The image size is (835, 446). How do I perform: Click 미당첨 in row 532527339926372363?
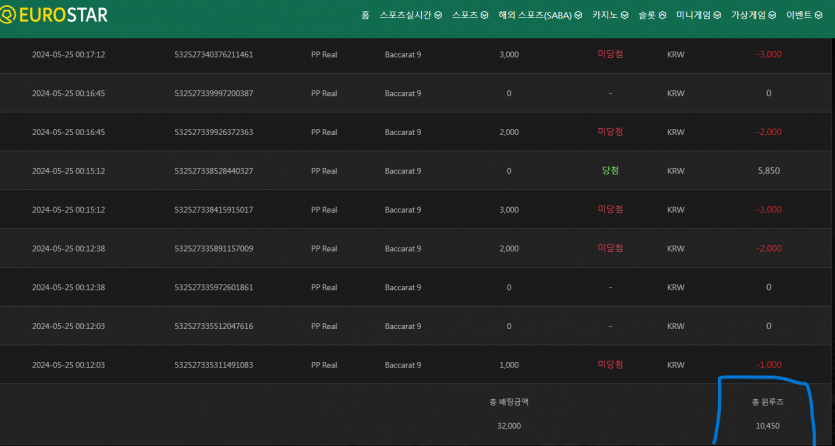coord(610,132)
